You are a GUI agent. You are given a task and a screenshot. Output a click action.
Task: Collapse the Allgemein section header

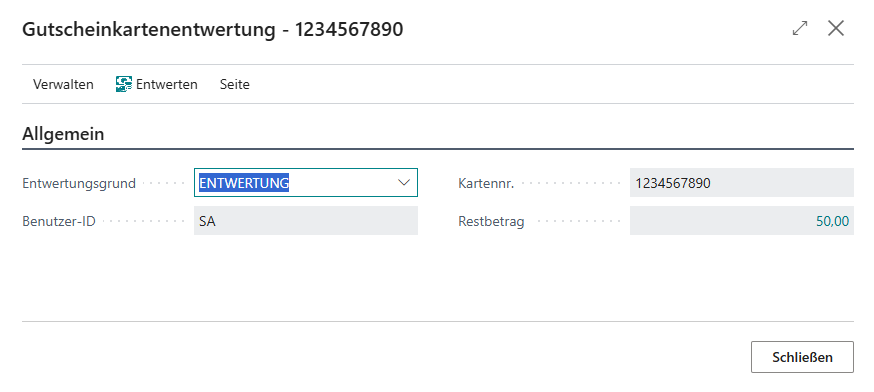pos(63,134)
